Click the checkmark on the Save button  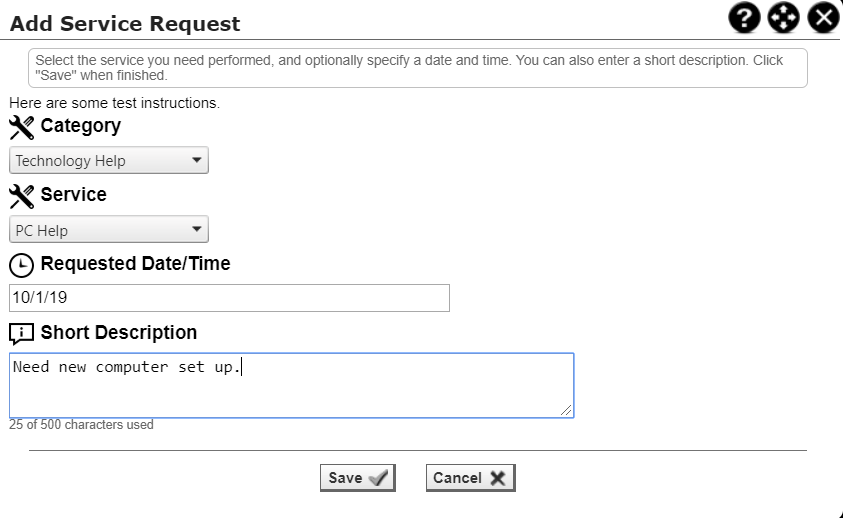click(x=379, y=478)
